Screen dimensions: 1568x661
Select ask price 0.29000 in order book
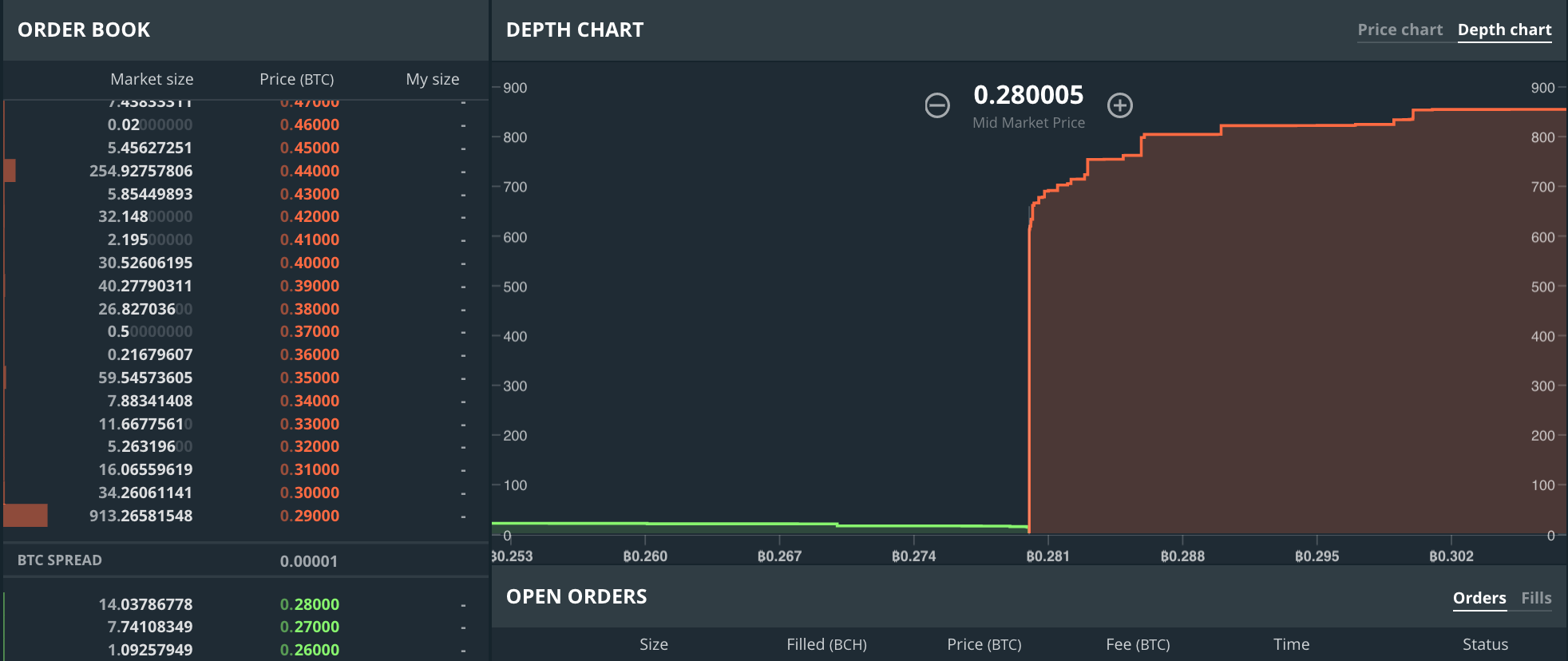tap(310, 516)
